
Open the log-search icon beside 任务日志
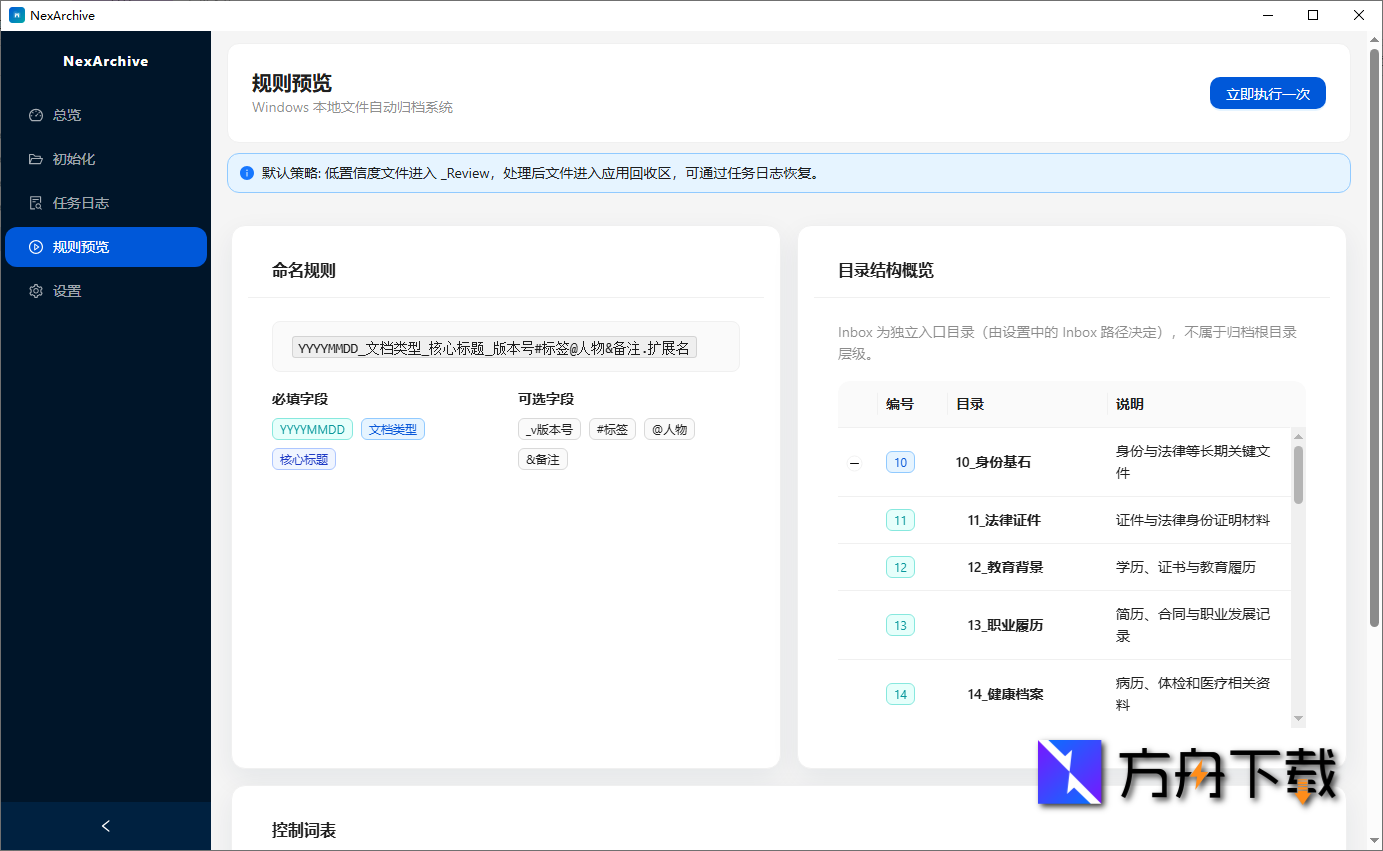(x=36, y=202)
